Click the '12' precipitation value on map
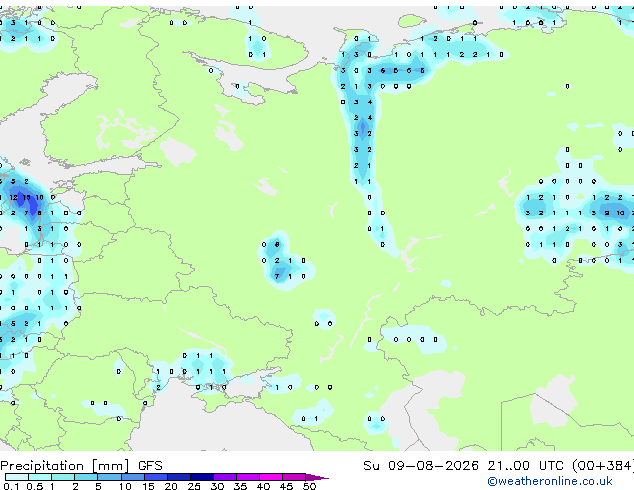634x490 pixels. click(x=13, y=197)
